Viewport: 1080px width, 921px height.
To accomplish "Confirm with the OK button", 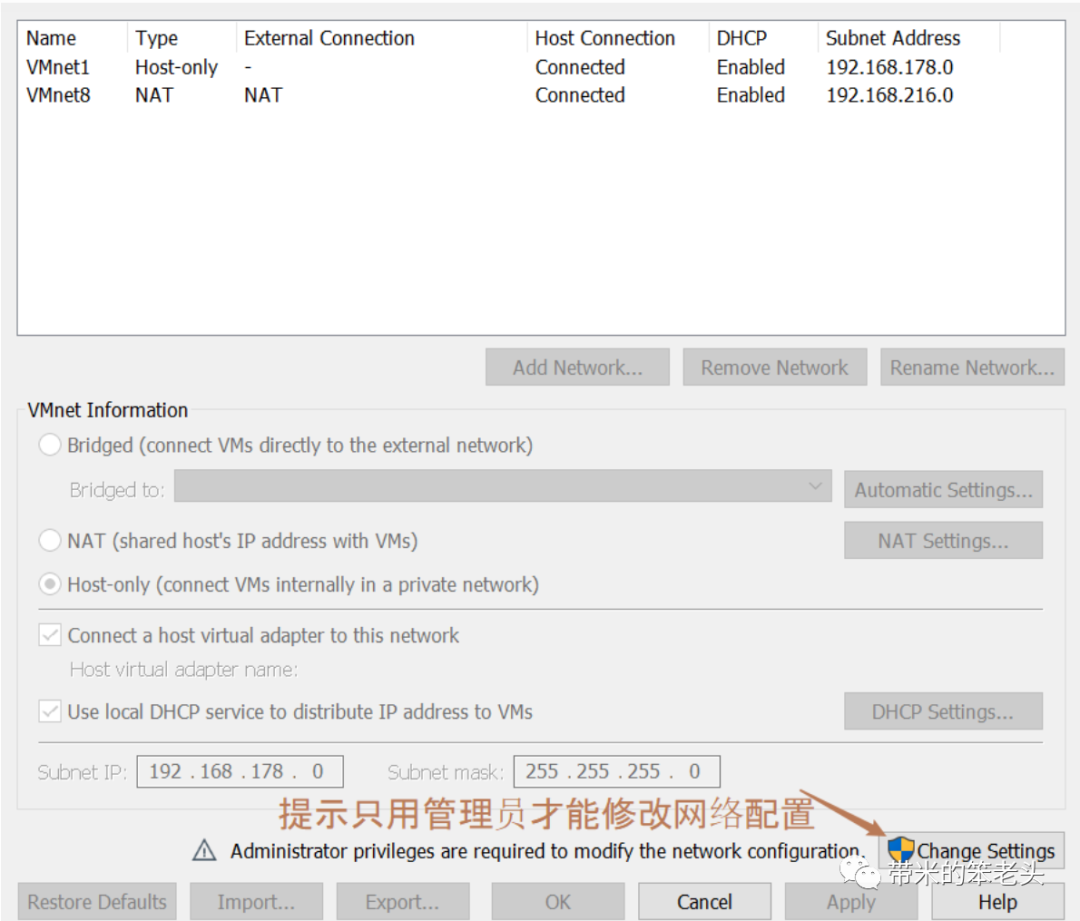I will pyautogui.click(x=558, y=902).
